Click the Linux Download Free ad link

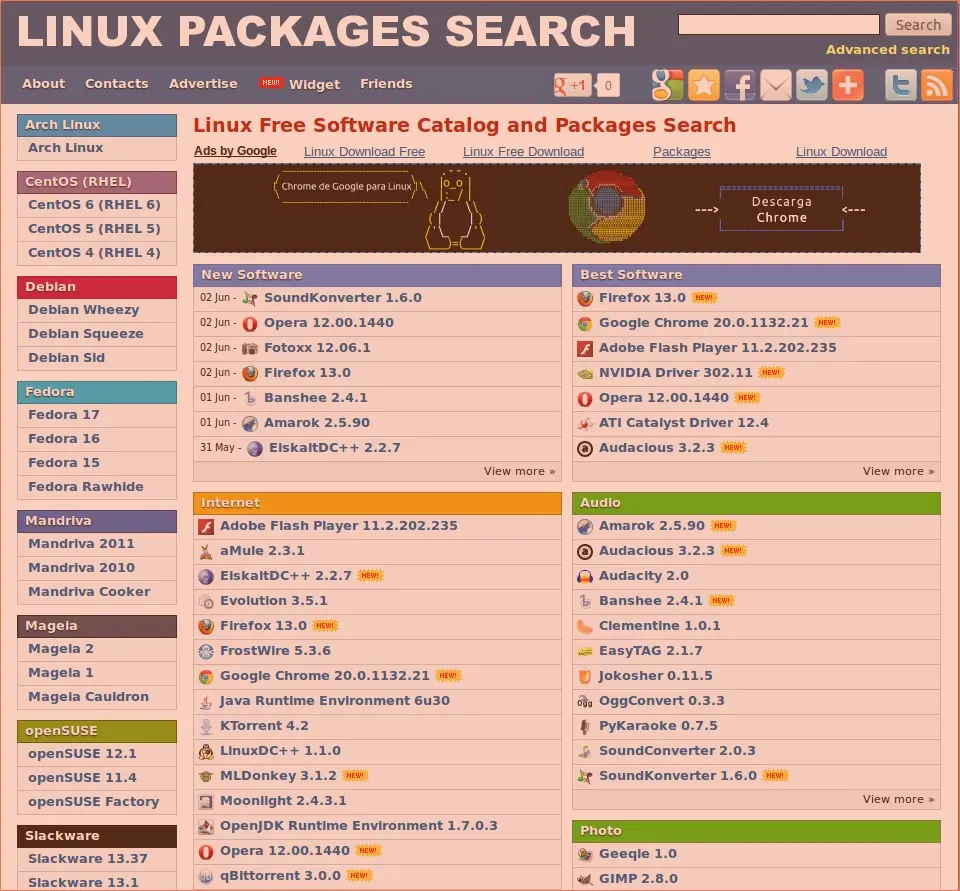pos(364,152)
